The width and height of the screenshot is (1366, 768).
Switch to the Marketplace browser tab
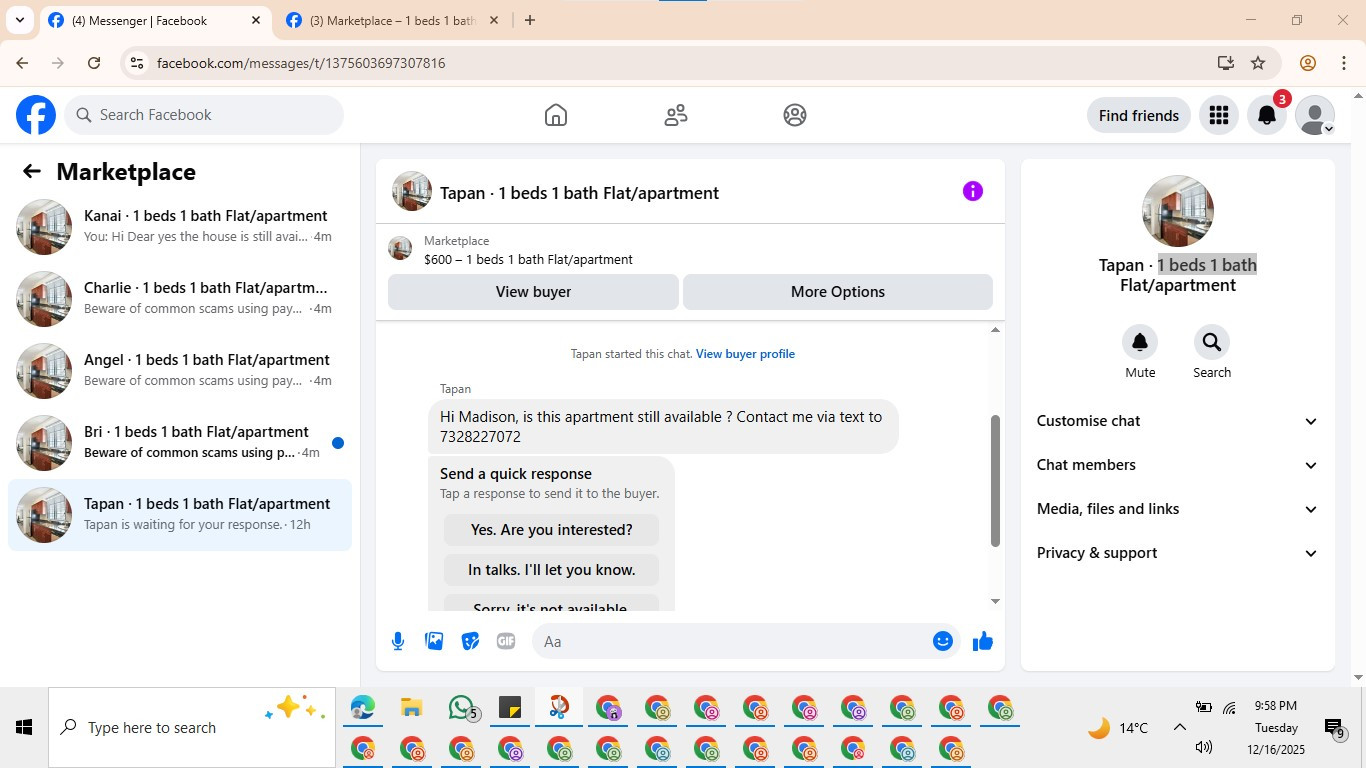tap(392, 20)
